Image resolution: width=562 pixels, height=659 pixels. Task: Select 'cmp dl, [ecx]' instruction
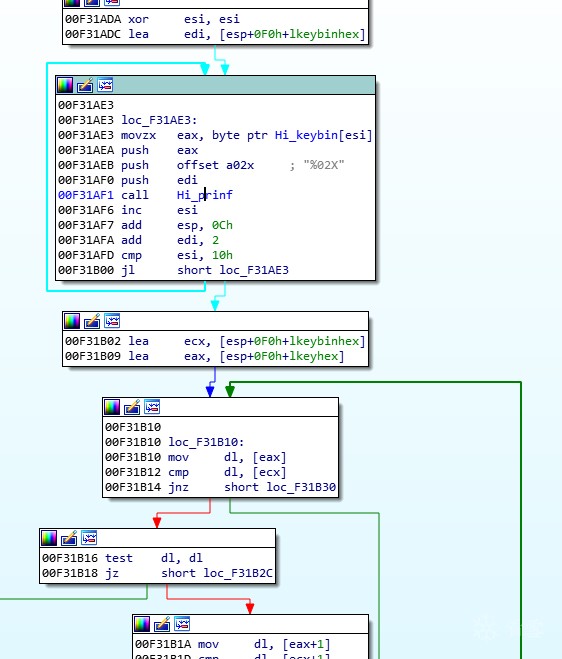[x=196, y=472]
